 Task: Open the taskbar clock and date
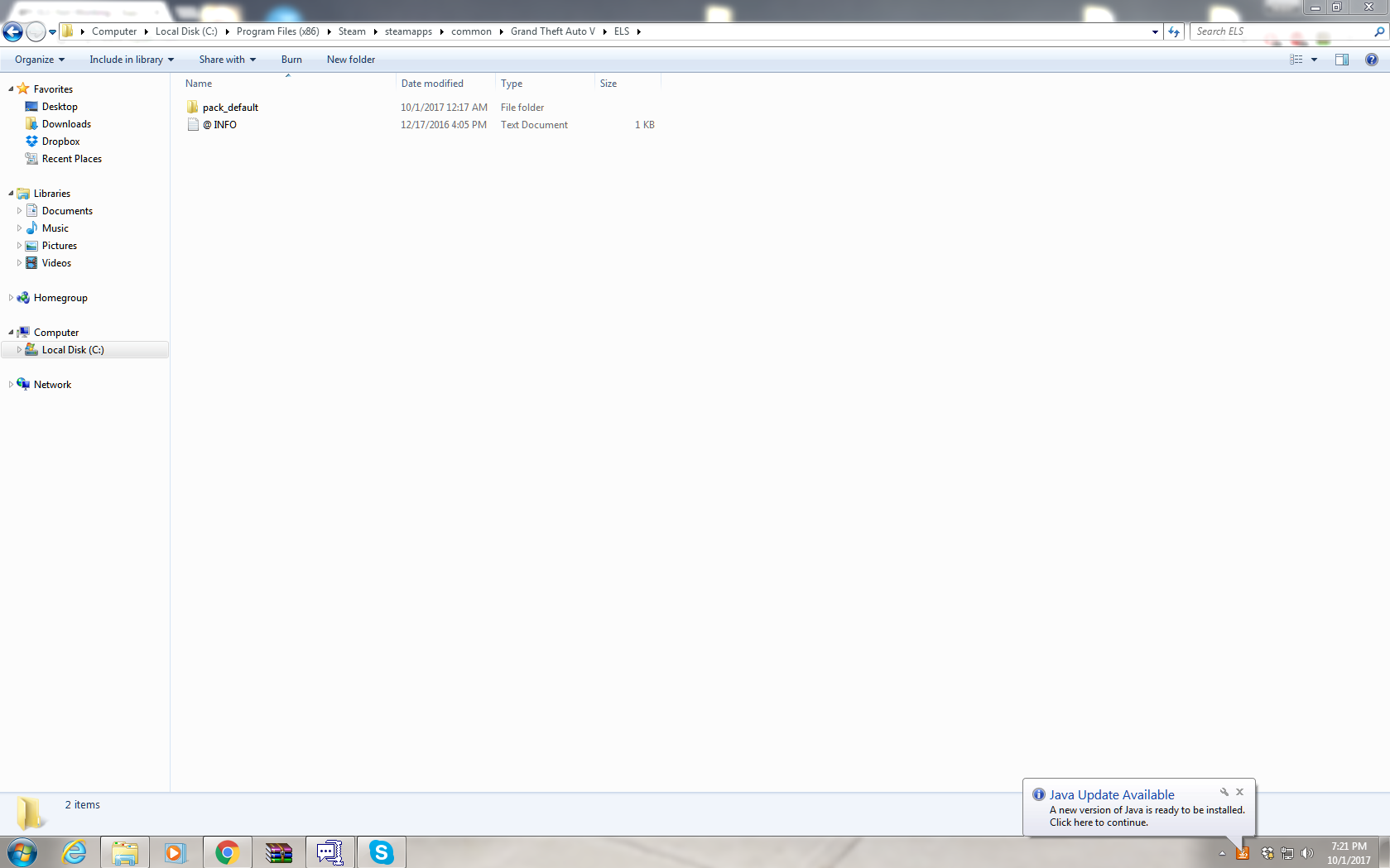point(1349,853)
